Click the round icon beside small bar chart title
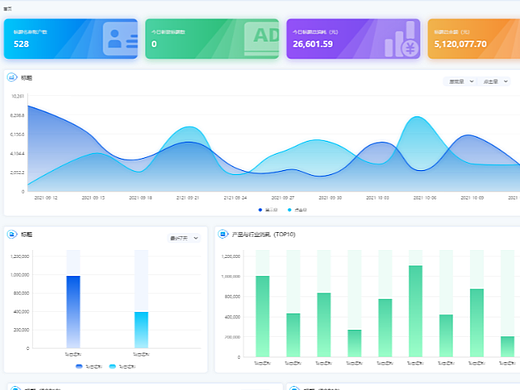The height and width of the screenshot is (390, 520). tap(12, 234)
